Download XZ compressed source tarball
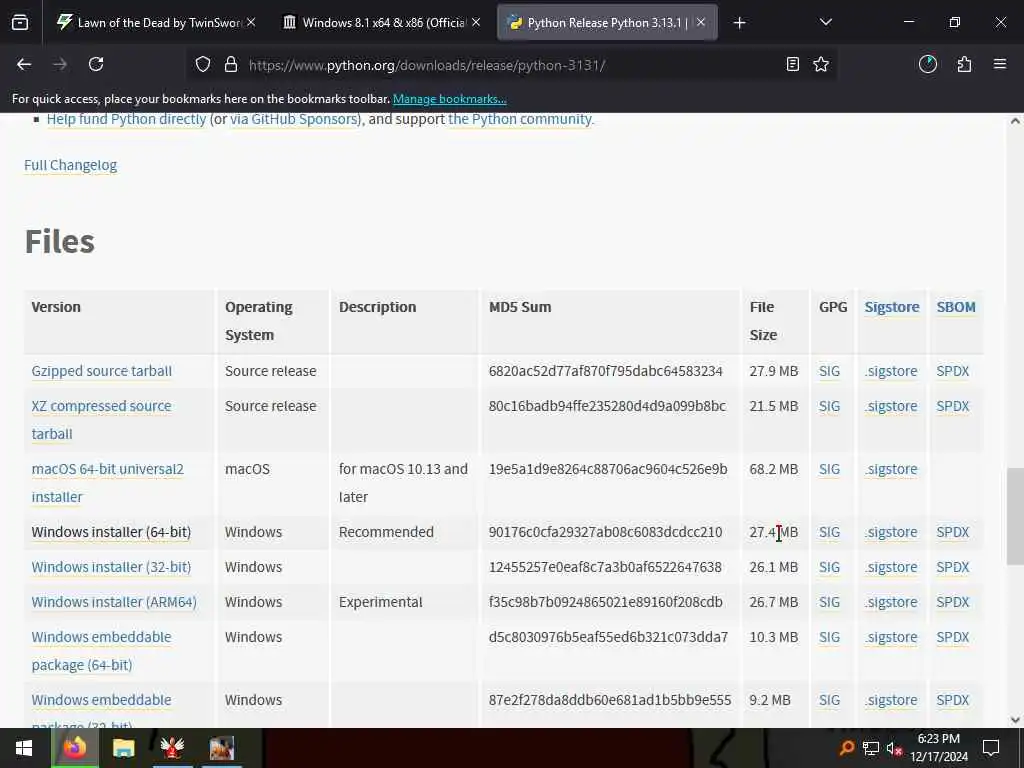The width and height of the screenshot is (1024, 768). [101, 420]
